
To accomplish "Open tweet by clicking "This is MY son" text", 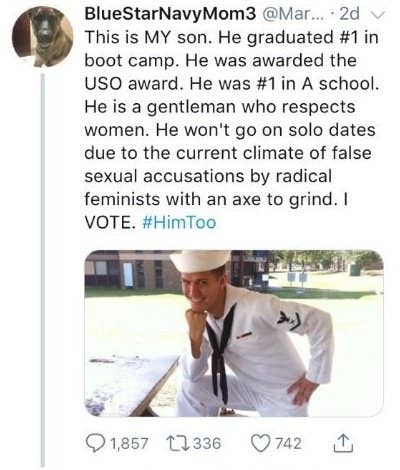I will [x=148, y=37].
